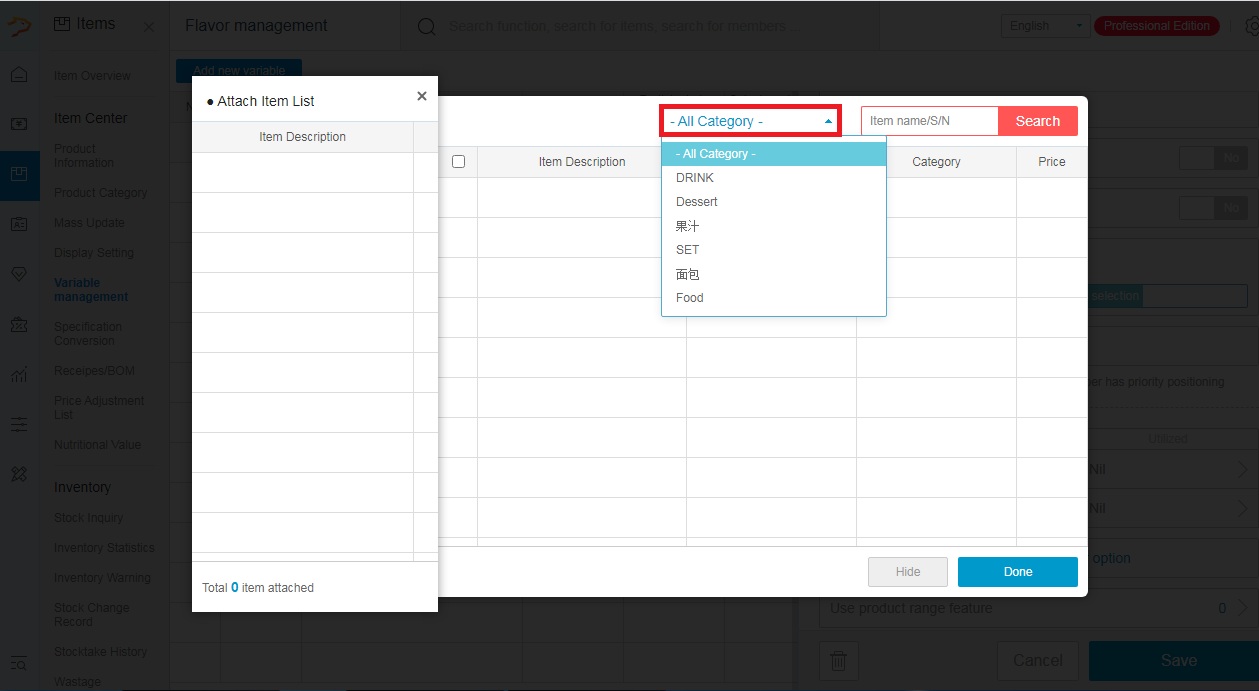The width and height of the screenshot is (1259, 691).
Task: Toggle the second No switch on
Action: click(1215, 208)
